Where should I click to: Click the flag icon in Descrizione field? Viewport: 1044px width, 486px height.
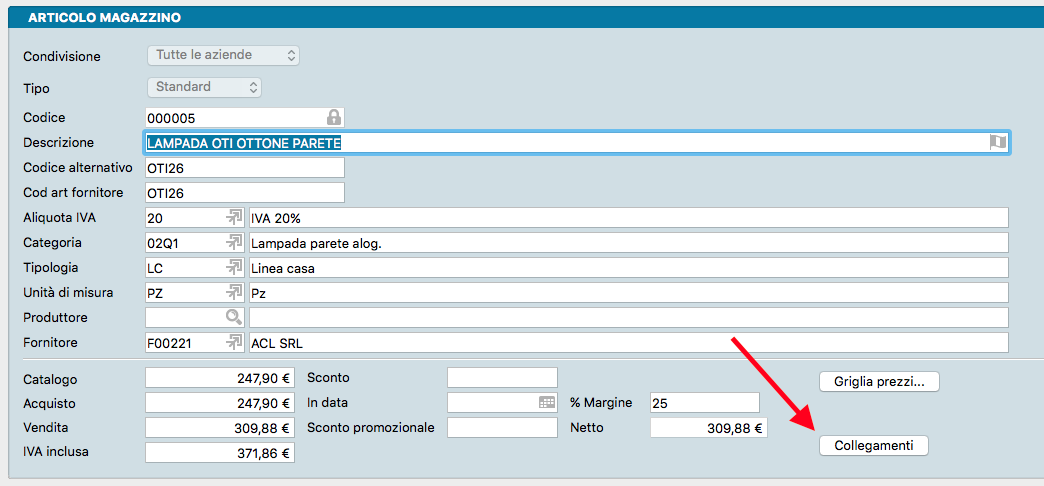pos(997,143)
